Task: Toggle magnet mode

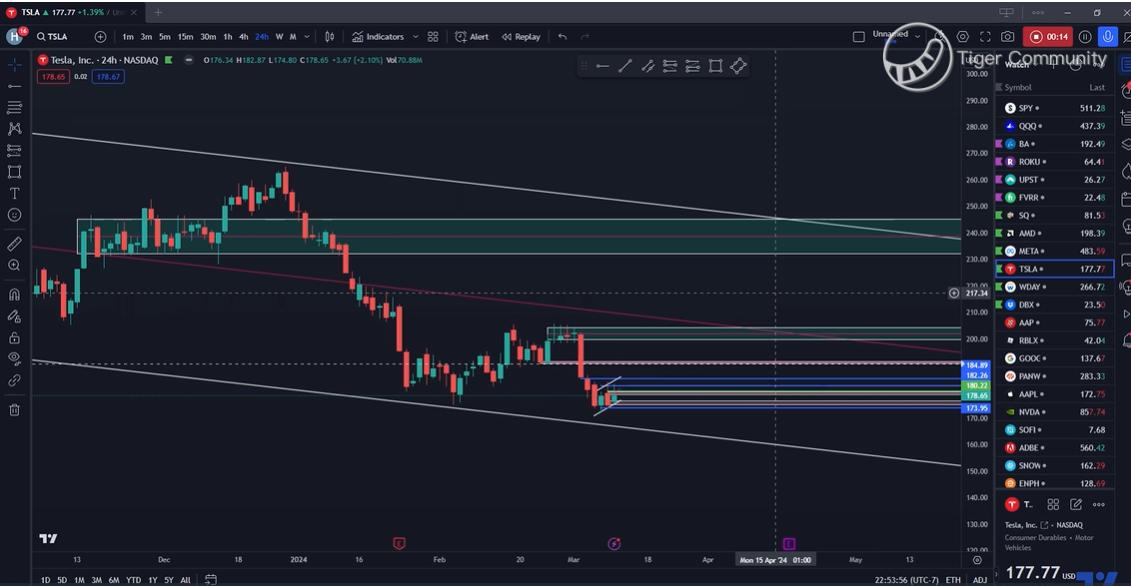Action: pyautogui.click(x=14, y=294)
